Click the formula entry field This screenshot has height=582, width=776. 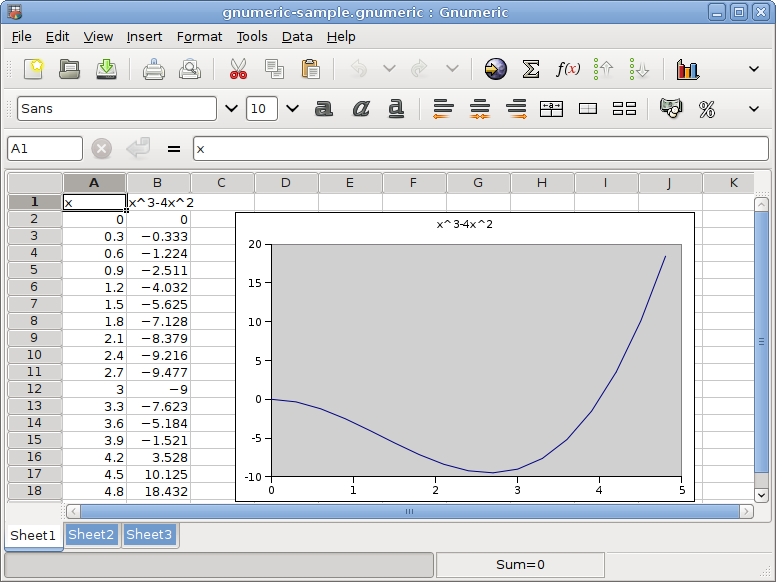tap(480, 149)
